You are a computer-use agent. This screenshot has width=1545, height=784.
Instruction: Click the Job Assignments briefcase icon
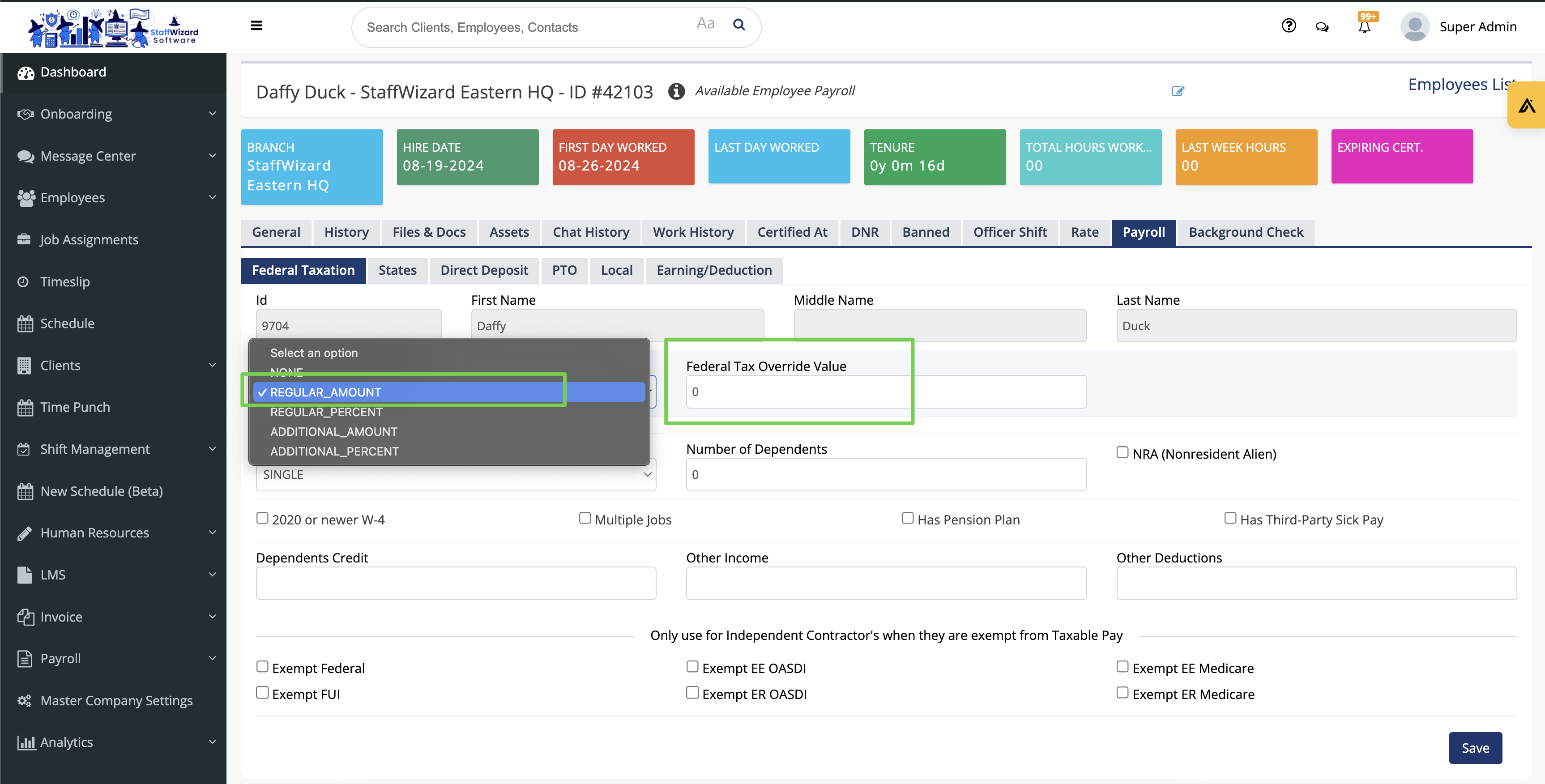click(24, 239)
